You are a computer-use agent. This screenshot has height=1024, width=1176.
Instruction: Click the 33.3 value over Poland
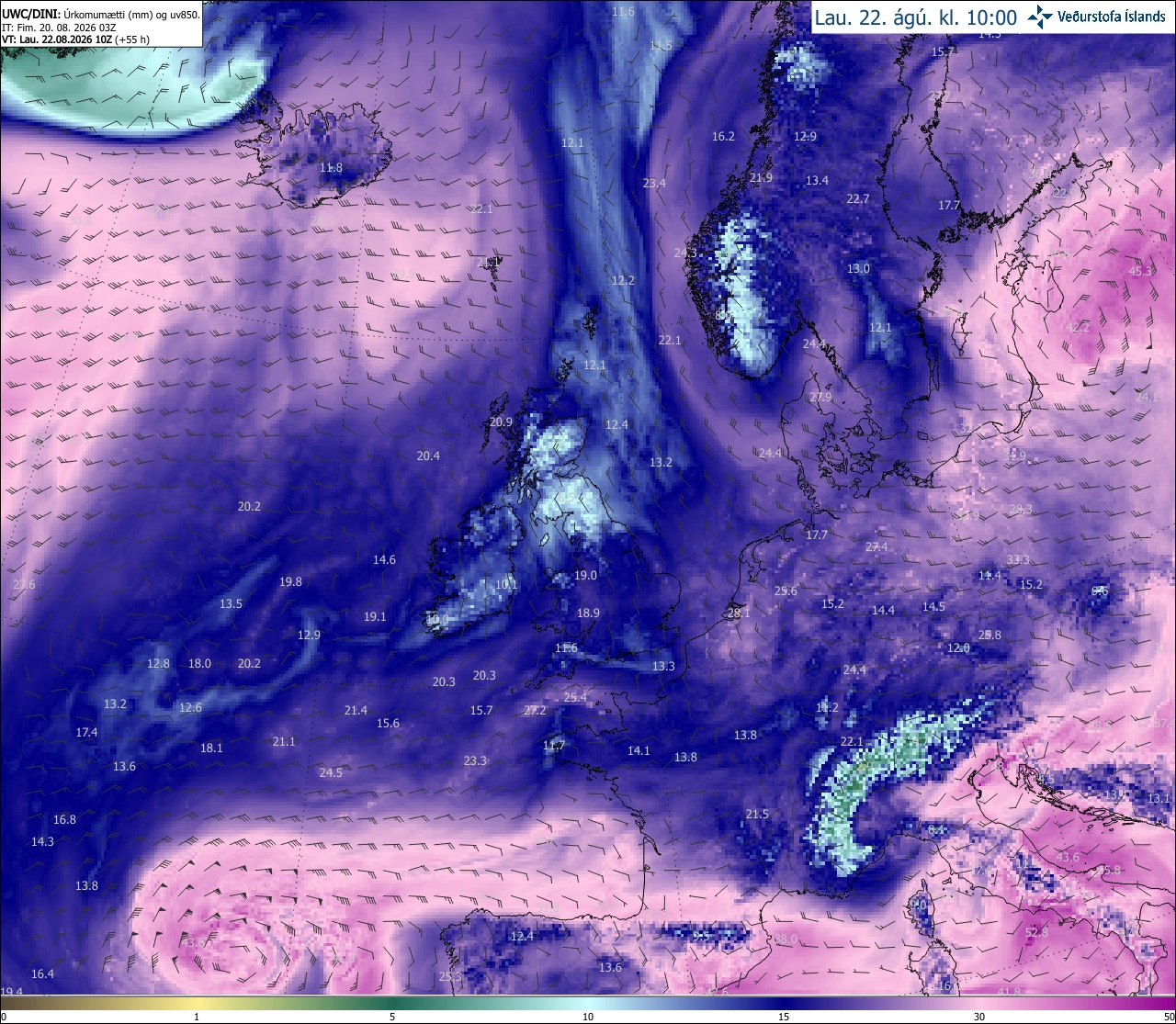(x=1018, y=560)
